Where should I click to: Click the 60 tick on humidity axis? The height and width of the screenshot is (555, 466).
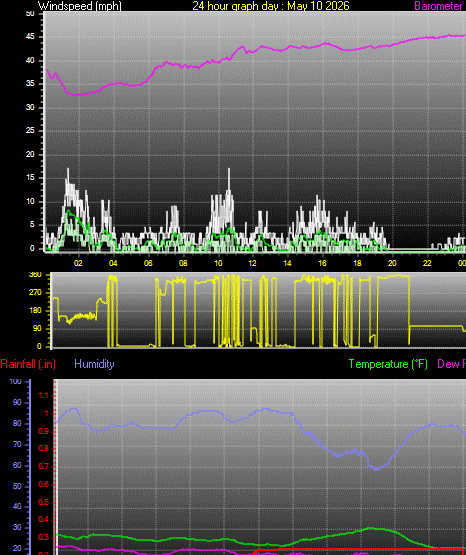tap(17, 465)
